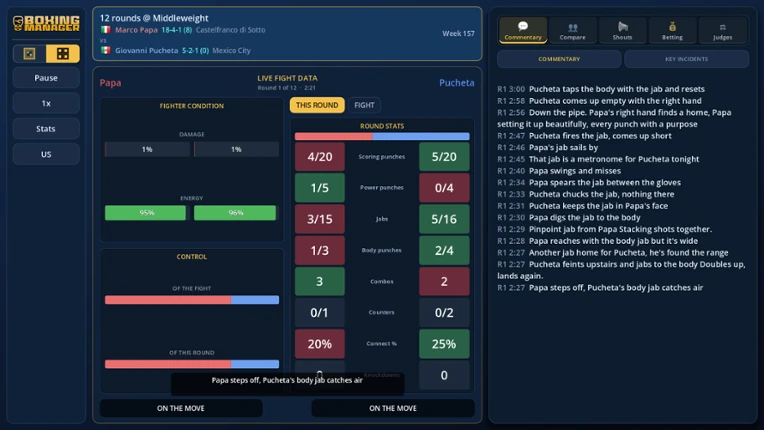The height and width of the screenshot is (430, 764).
Task: Click 'Pucheta keeps the jab in Papa's face'
Action: click(598, 206)
